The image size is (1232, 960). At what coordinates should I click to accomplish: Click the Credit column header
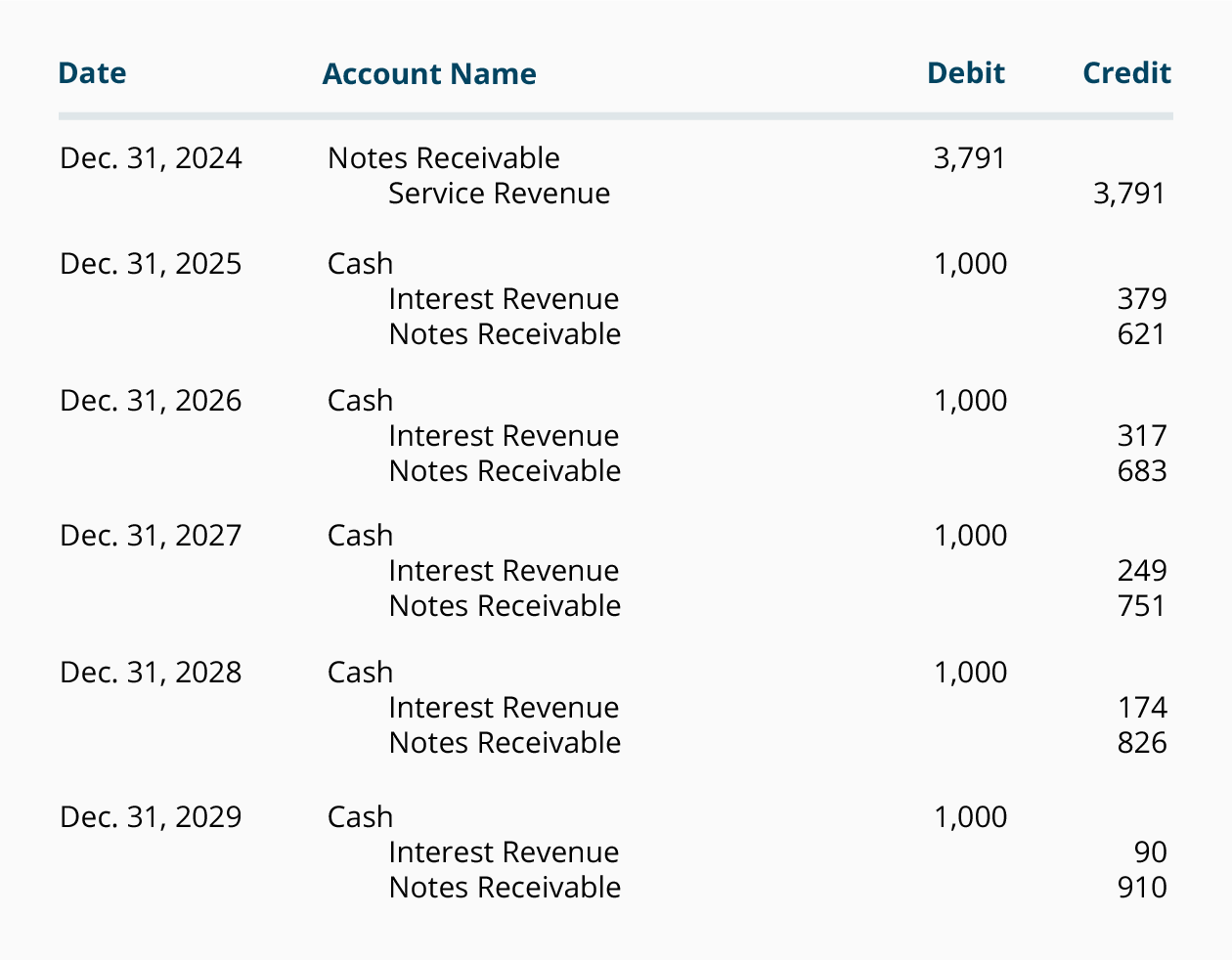[x=1126, y=73]
